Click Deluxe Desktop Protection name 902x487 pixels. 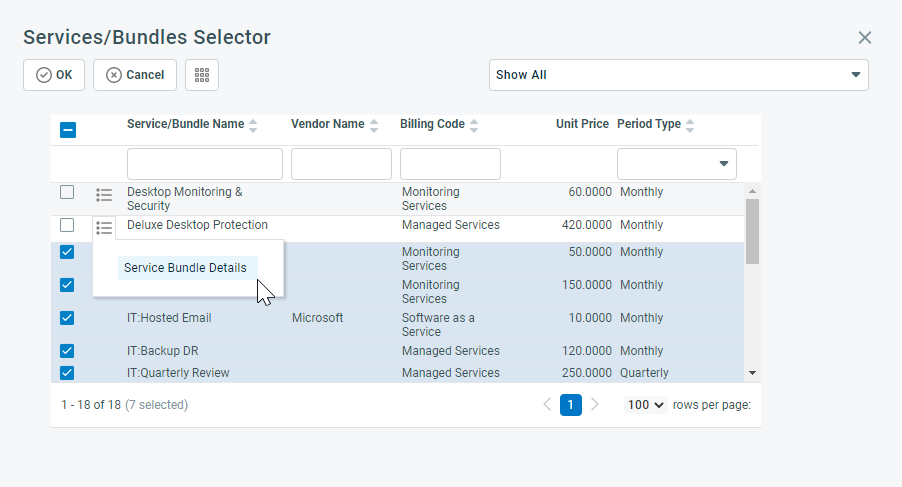[197, 225]
